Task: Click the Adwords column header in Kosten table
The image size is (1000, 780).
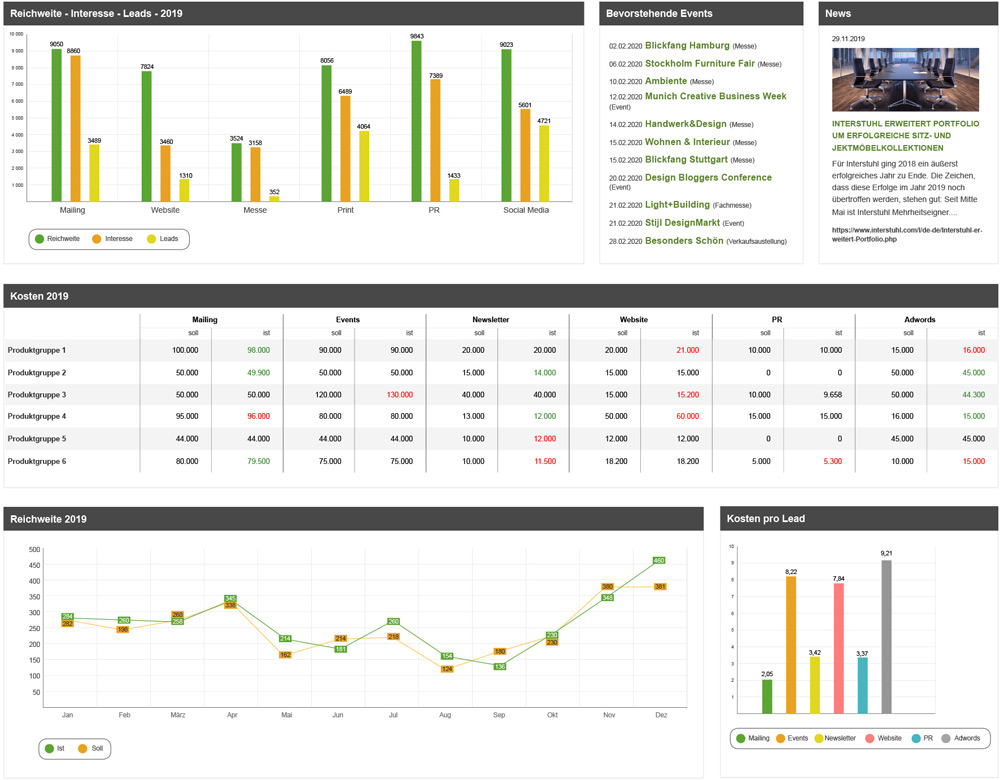Action: 920,320
